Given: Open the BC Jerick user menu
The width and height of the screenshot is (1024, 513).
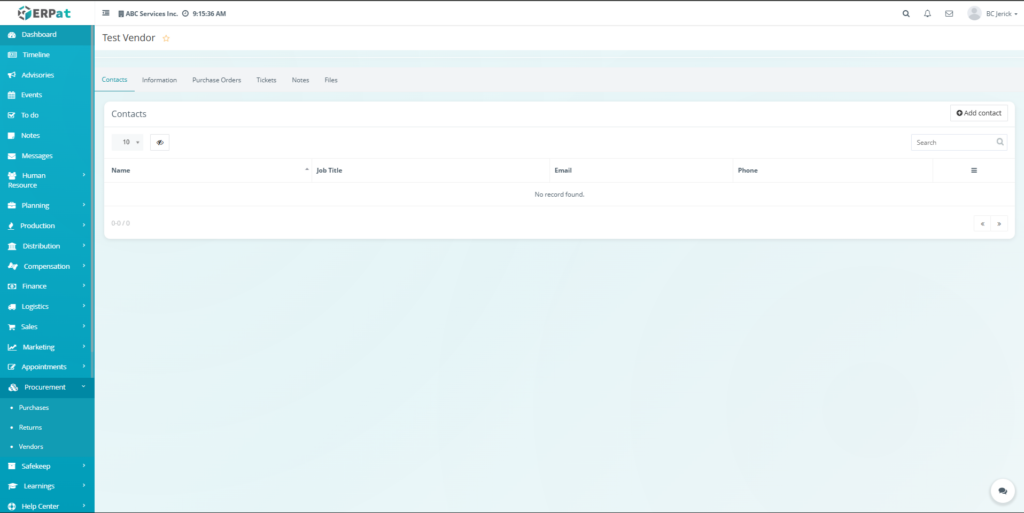Looking at the screenshot, I should 993,14.
